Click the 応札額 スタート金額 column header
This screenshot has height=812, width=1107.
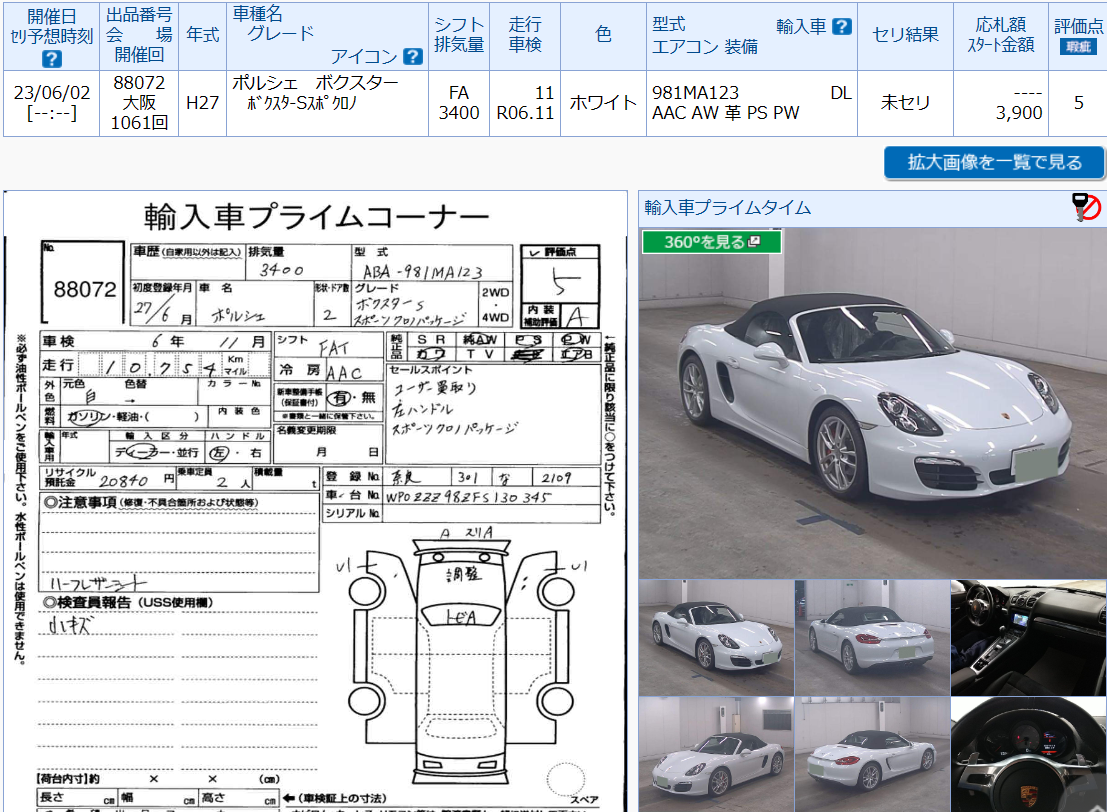[1001, 35]
